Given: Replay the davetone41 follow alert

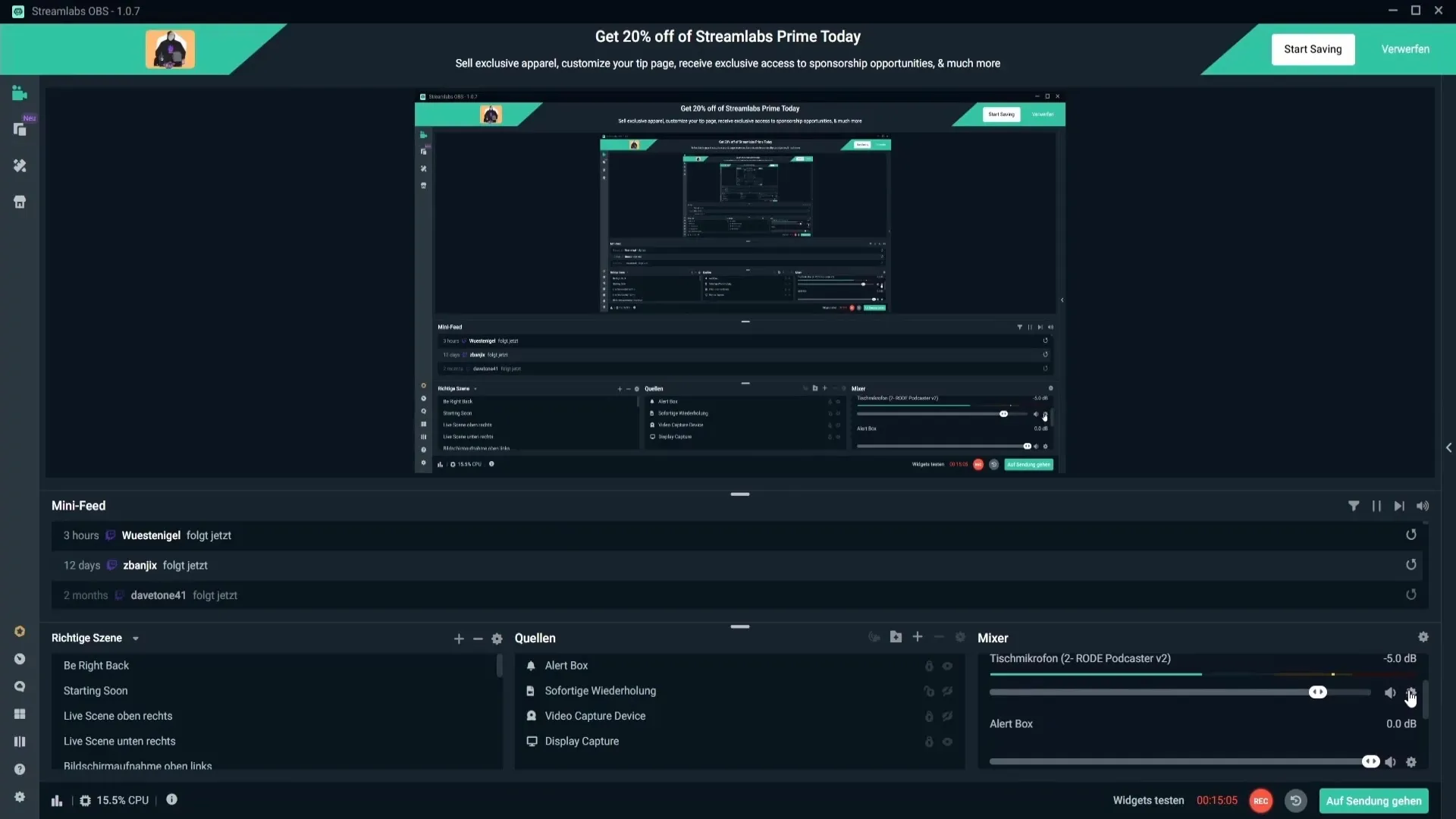Looking at the screenshot, I should pos(1411,595).
